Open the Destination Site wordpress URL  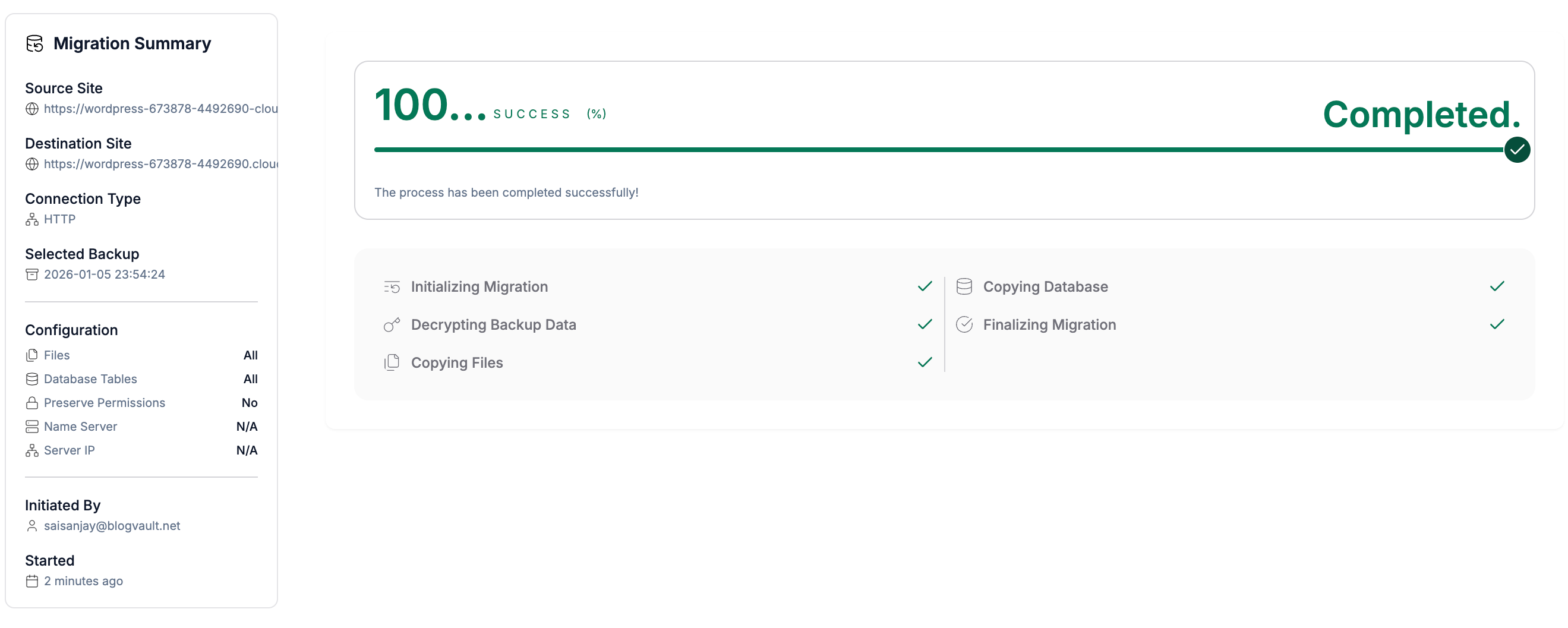160,164
